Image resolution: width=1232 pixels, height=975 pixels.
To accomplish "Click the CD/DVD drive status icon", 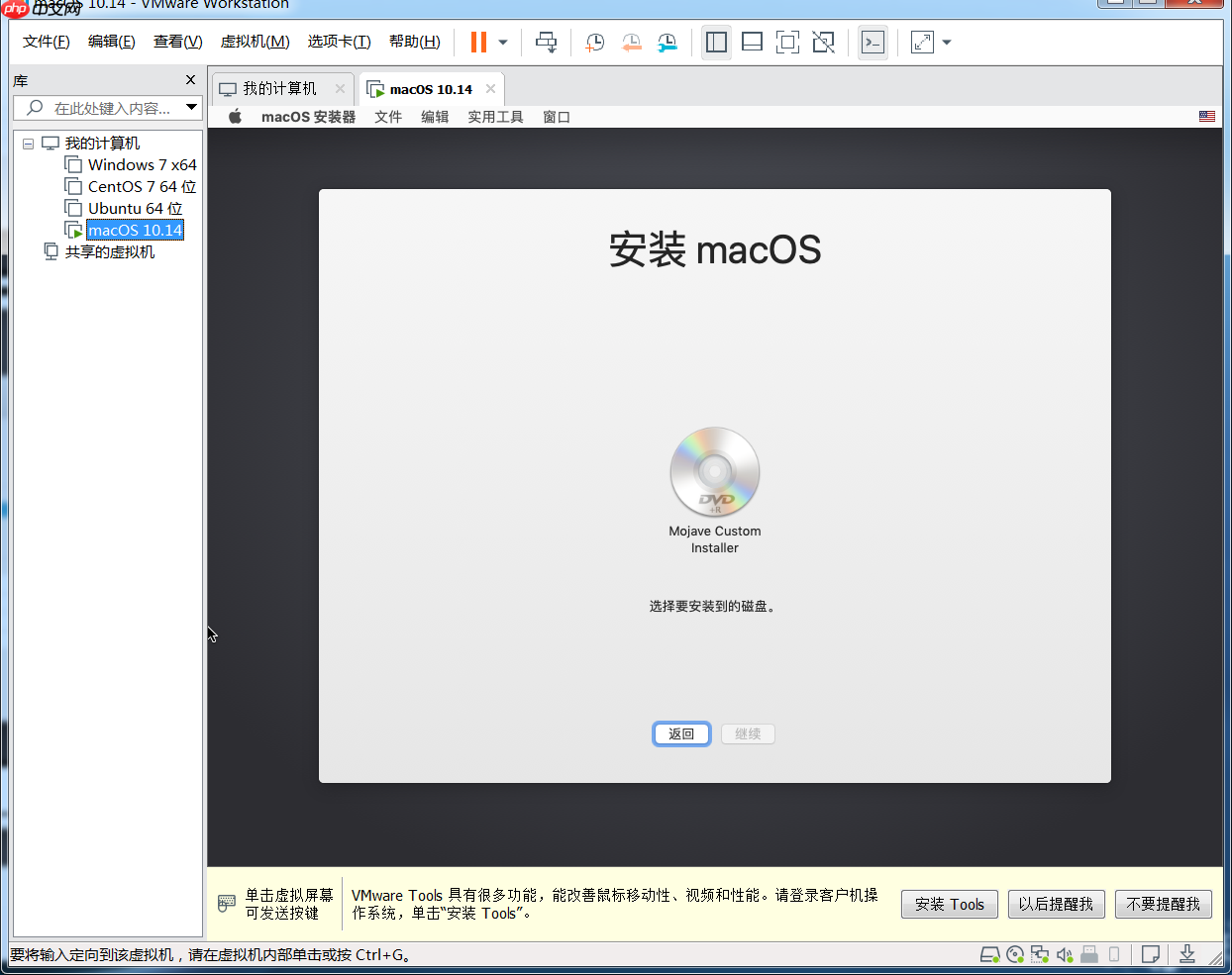I will coord(1014,954).
